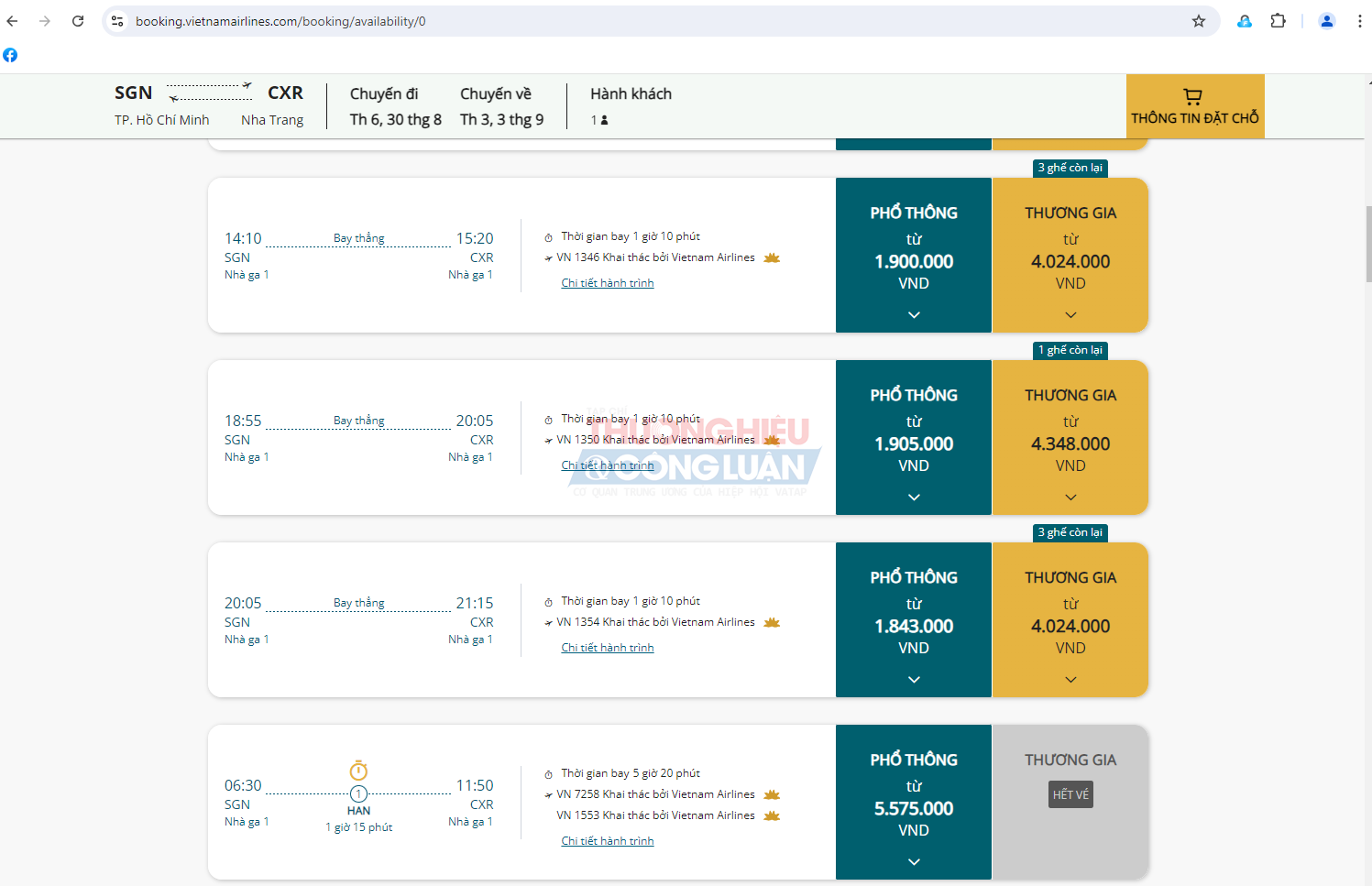Open the Facebook bookmark icon

[x=10, y=55]
